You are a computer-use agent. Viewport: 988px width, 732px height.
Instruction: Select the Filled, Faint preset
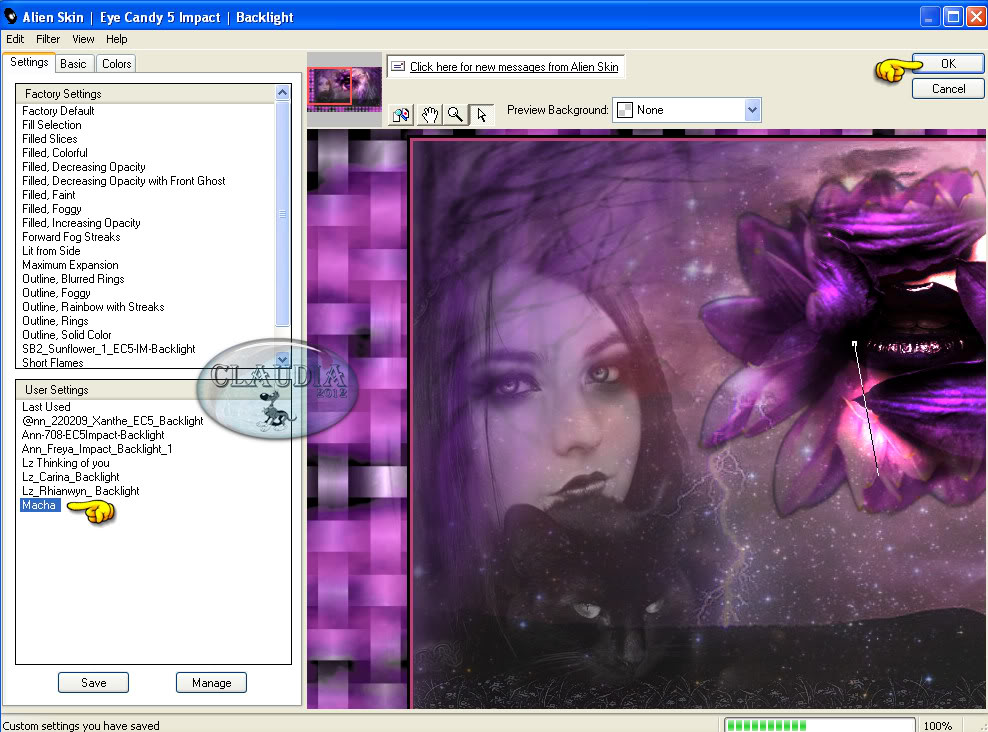(x=49, y=195)
